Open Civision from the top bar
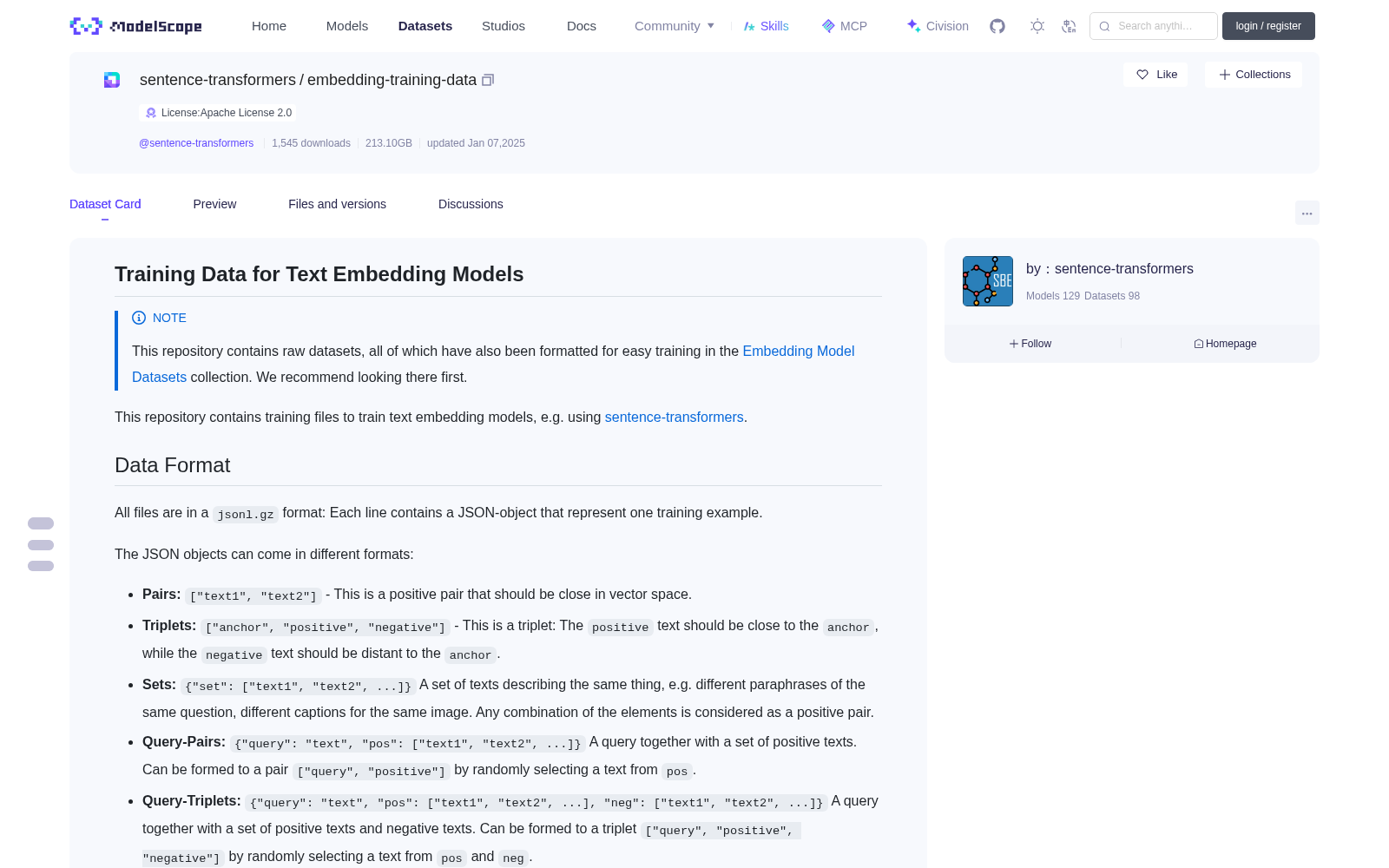This screenshot has height=868, width=1389. (x=937, y=26)
